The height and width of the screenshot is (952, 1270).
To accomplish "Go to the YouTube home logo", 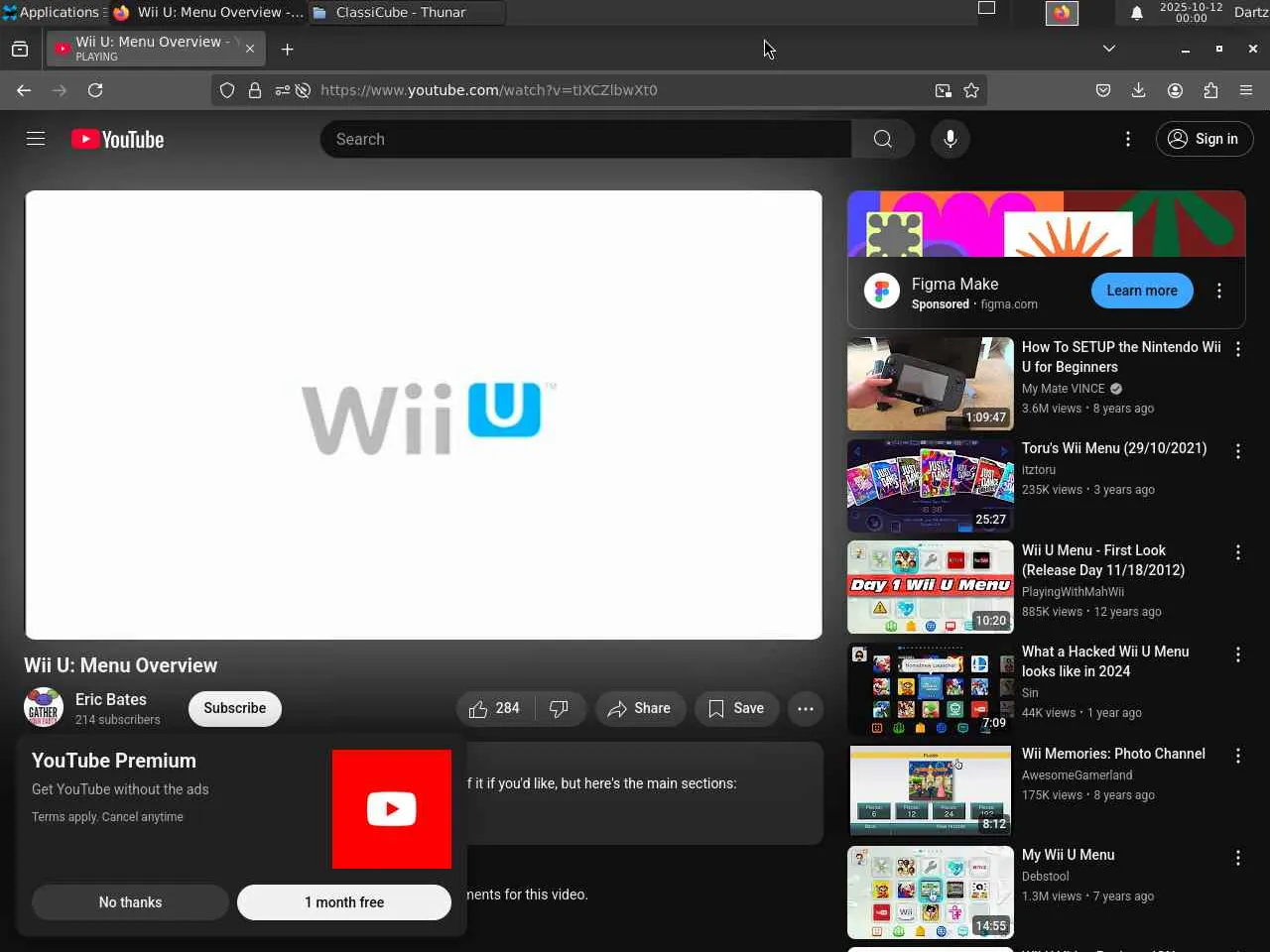I will 117,140.
